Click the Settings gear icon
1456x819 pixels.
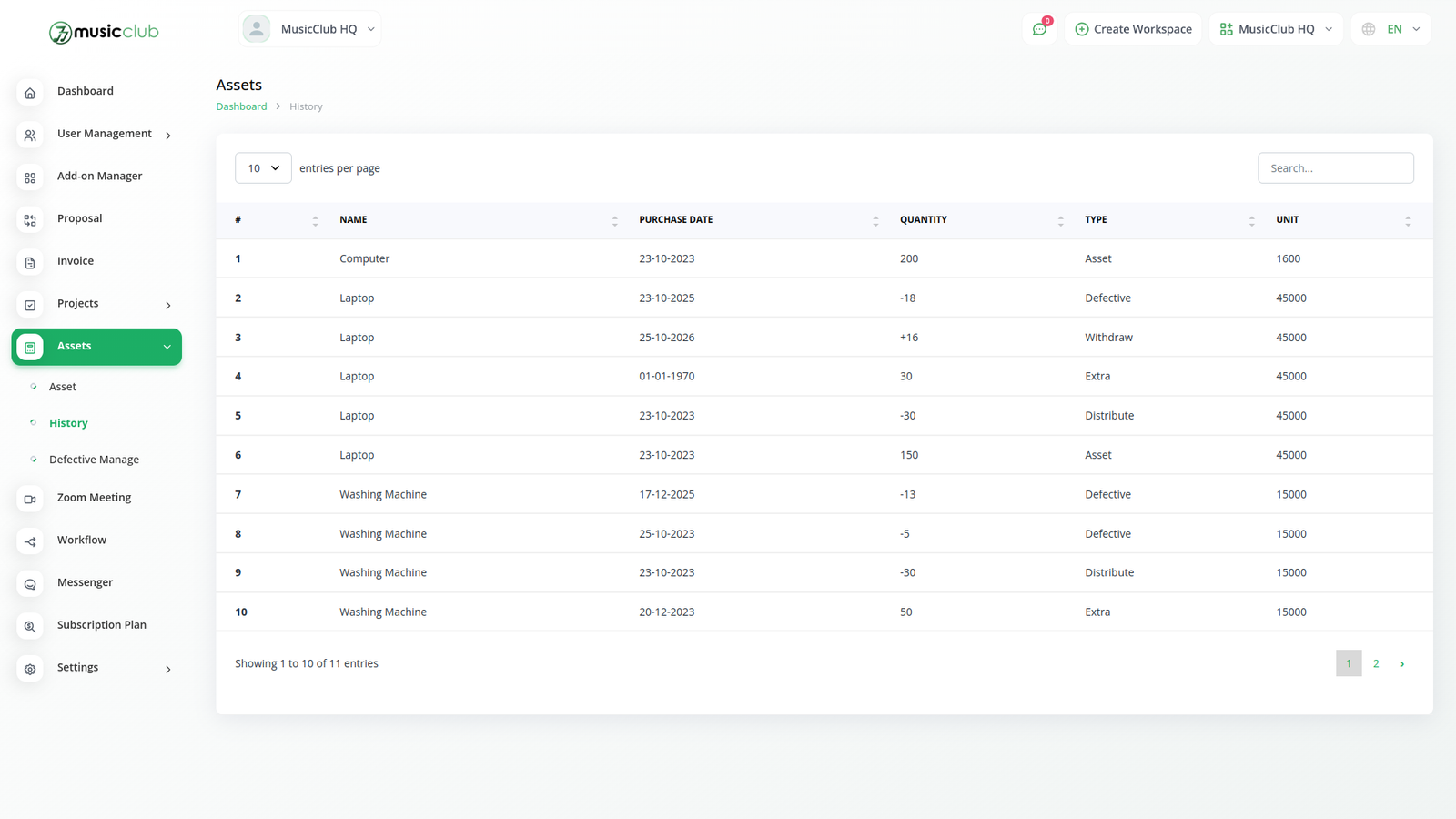tap(30, 669)
